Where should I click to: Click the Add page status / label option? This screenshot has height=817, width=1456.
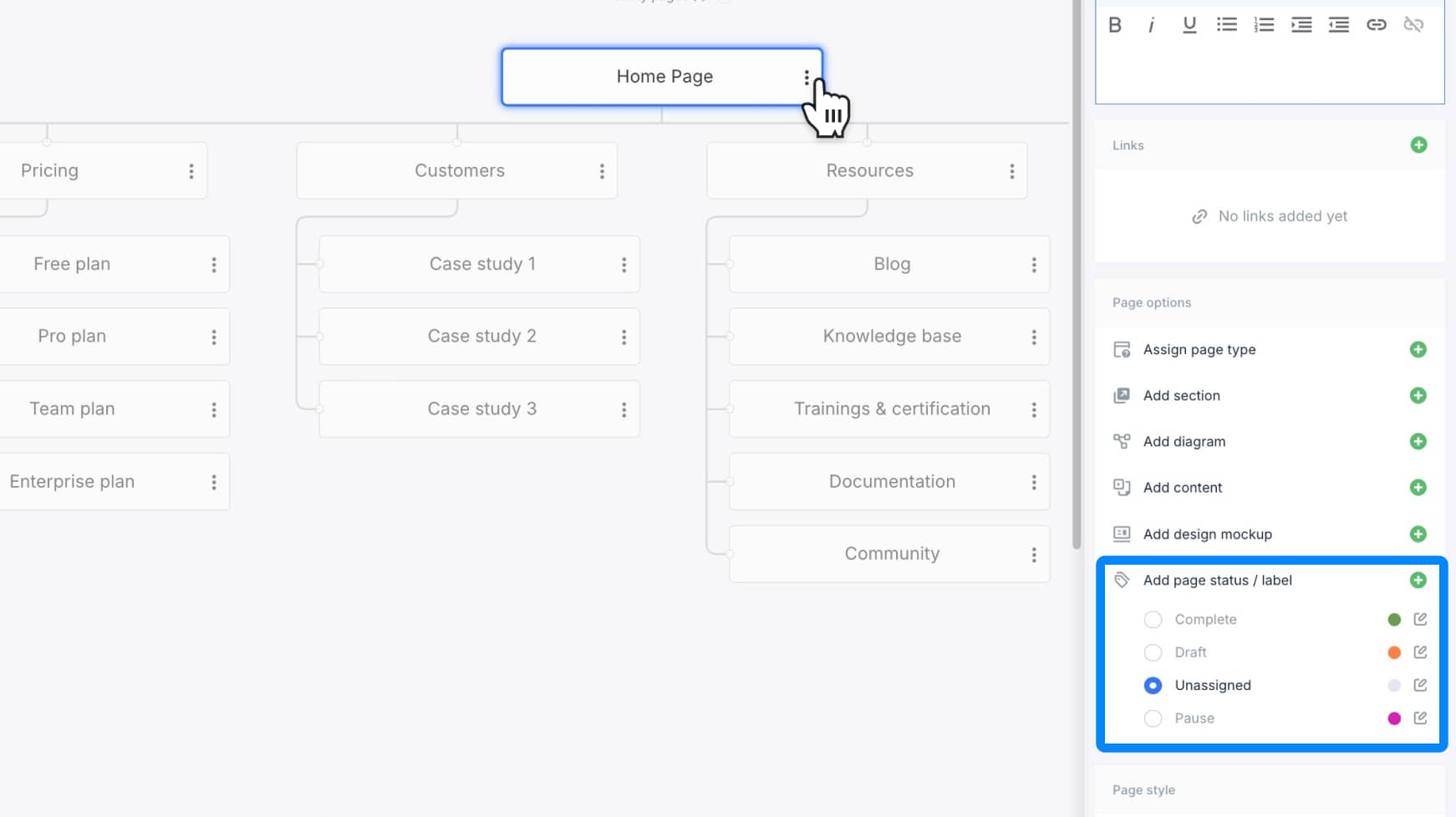[1218, 580]
